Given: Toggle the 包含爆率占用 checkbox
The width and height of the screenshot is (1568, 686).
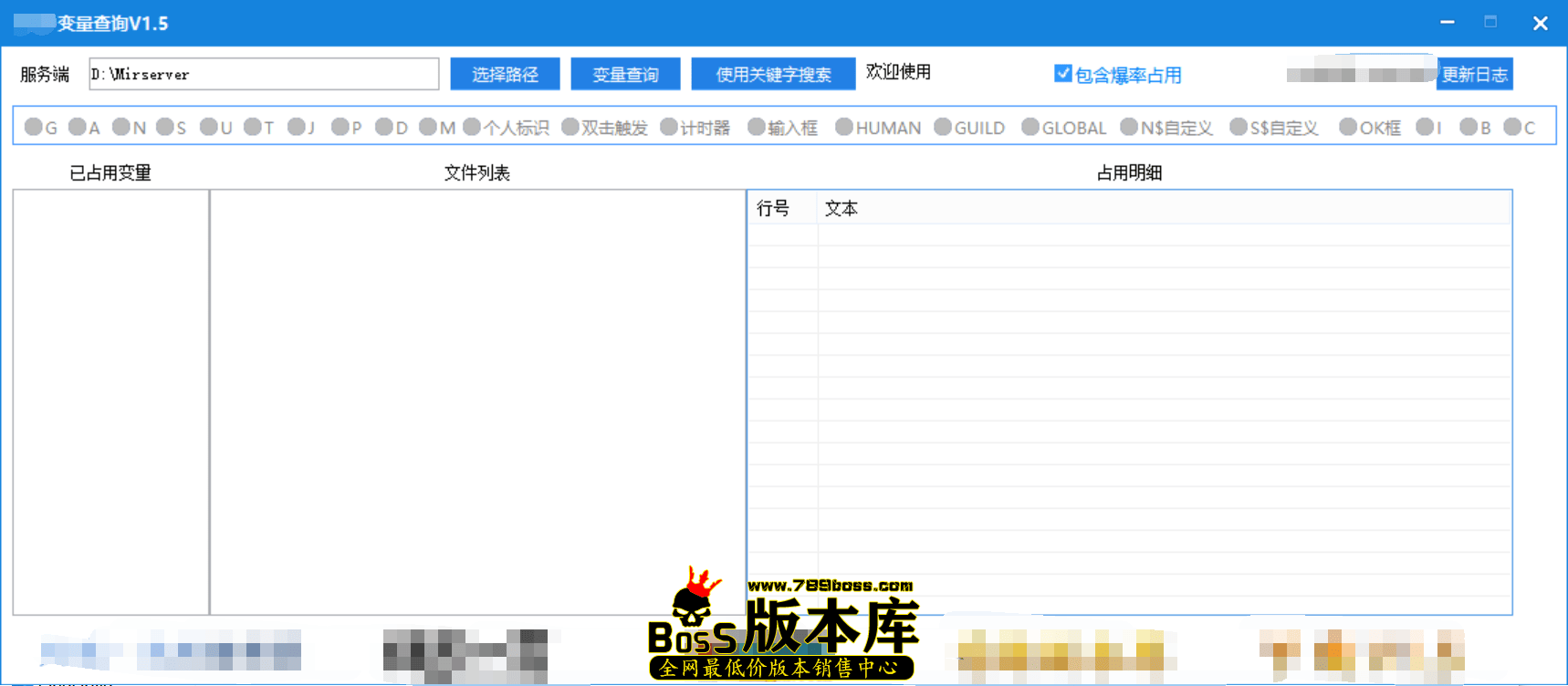Looking at the screenshot, I should point(1063,74).
